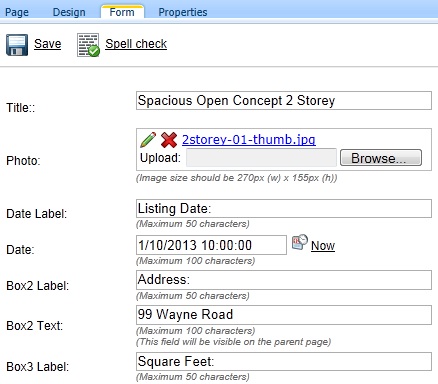The height and width of the screenshot is (384, 438).
Task: Switch to the Design tab
Action: pos(69,12)
